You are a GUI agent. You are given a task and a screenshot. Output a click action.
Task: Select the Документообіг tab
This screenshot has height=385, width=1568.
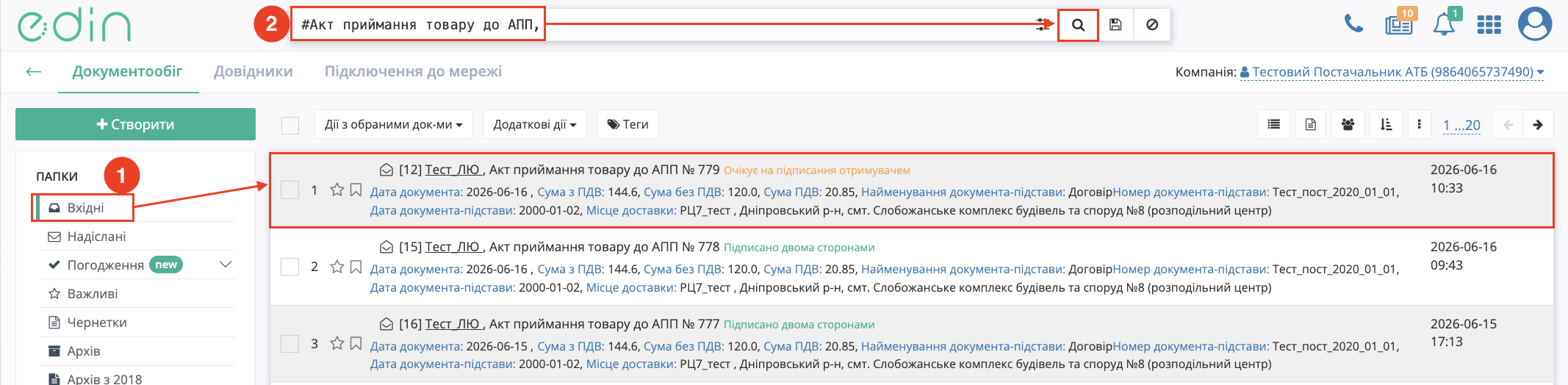pos(128,71)
